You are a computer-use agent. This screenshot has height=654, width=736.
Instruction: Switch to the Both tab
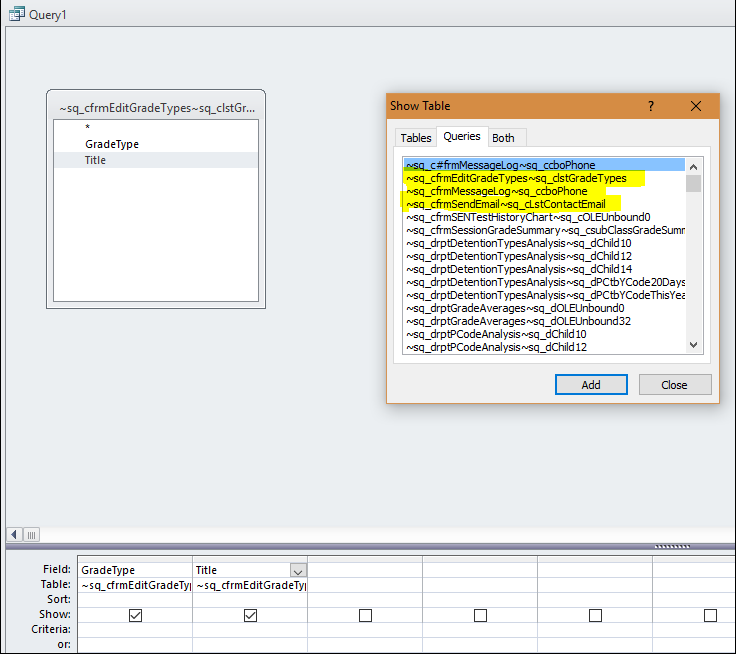point(503,138)
